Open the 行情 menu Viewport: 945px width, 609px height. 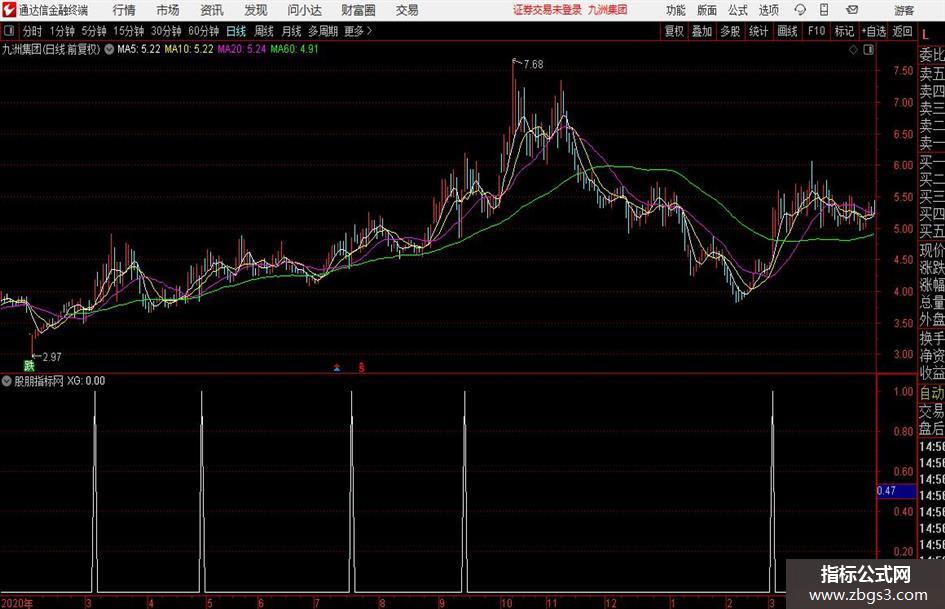(x=124, y=10)
